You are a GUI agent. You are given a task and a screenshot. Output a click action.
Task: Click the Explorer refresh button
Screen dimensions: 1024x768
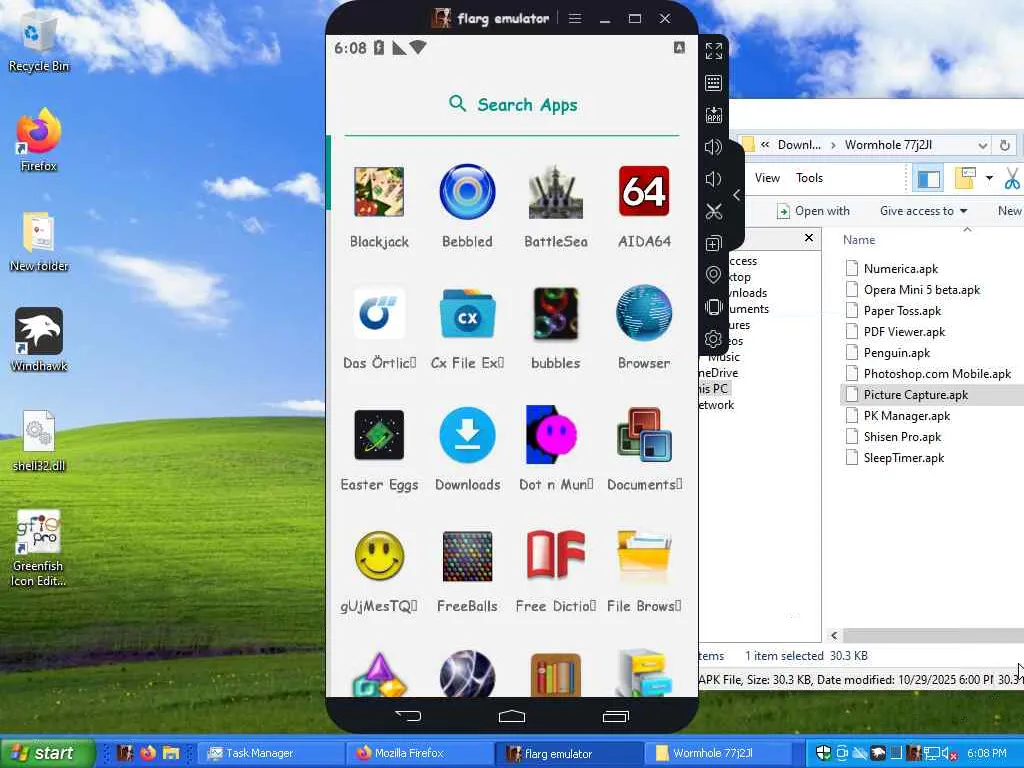[x=1005, y=145]
